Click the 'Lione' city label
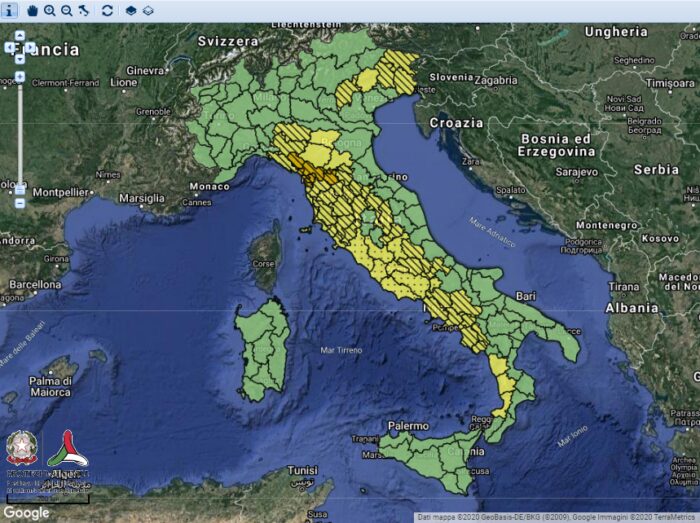Image resolution: width=700 pixels, height=523 pixels. point(124,83)
